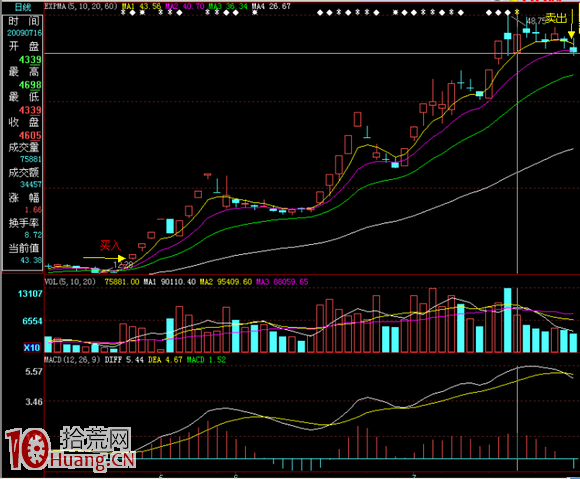
Task: Click the 48.75 high price label
Action: pyautogui.click(x=536, y=21)
